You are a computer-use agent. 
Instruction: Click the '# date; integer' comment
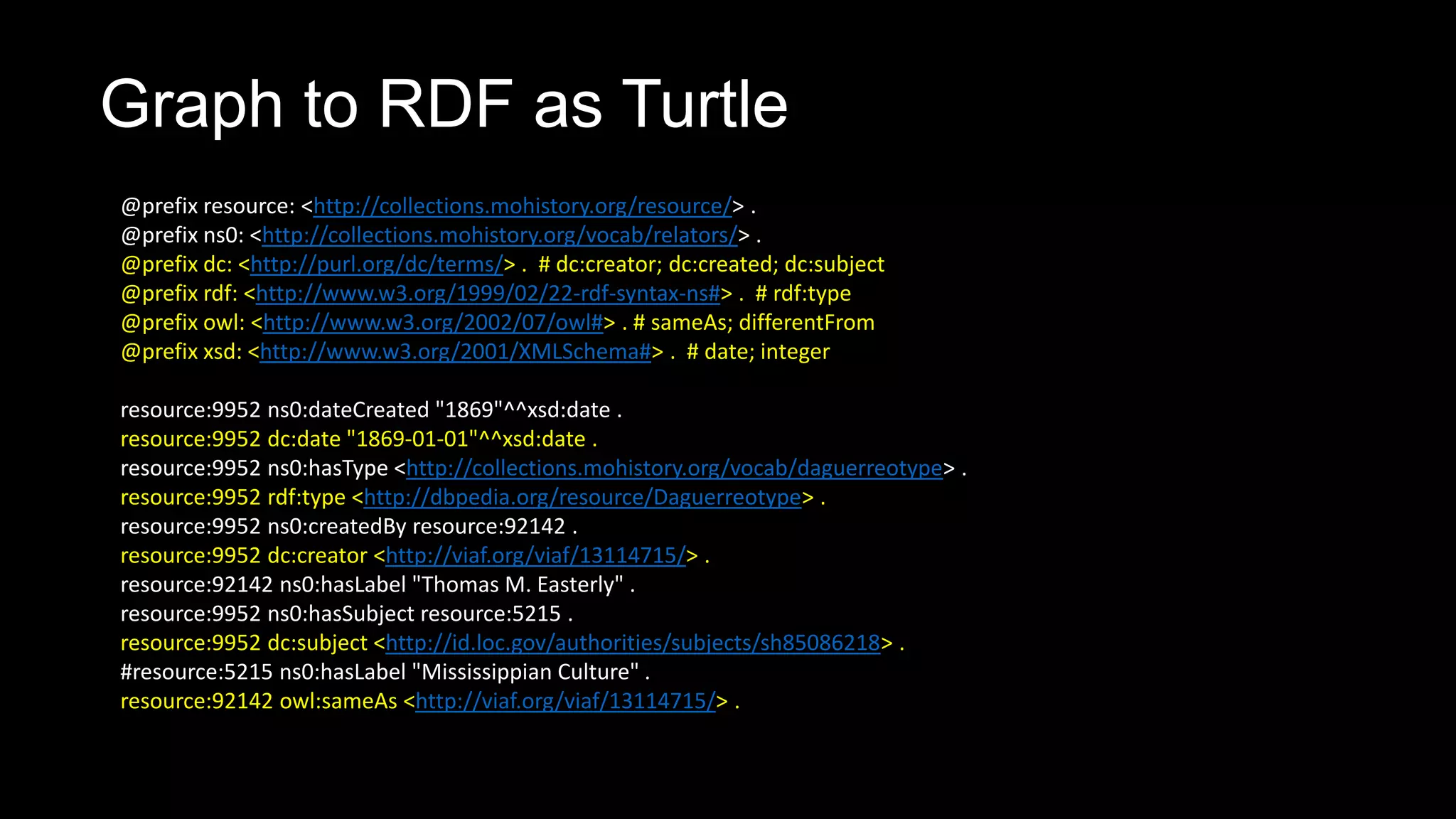coord(759,352)
